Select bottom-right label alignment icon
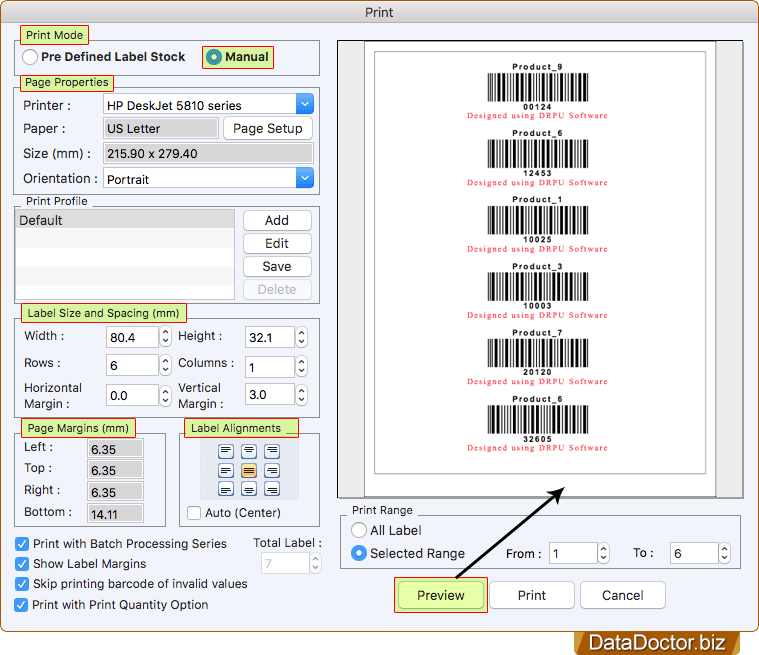Screen dimensions: 759x655 click(272, 489)
